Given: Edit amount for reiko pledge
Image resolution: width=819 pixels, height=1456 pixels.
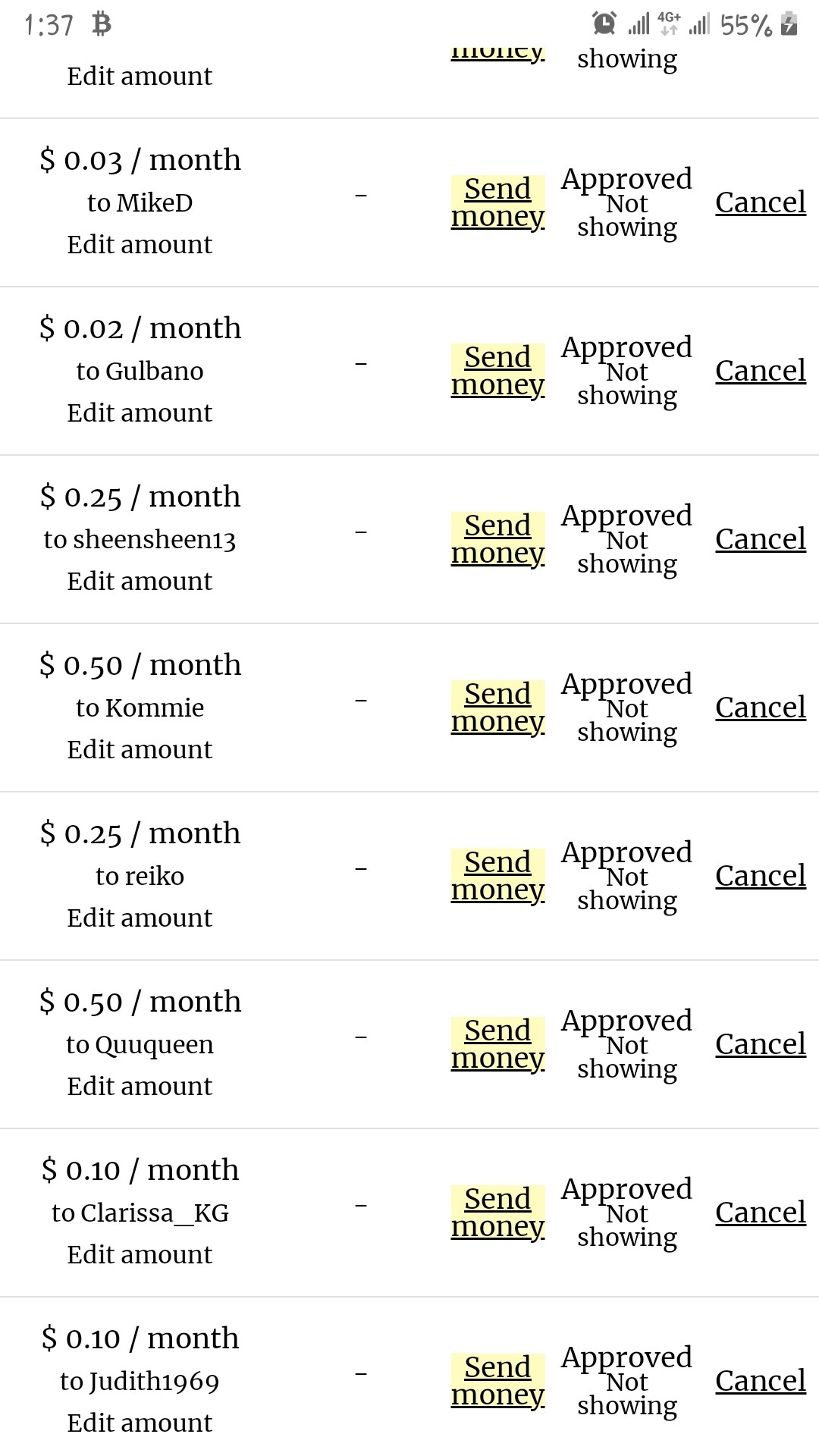Looking at the screenshot, I should (140, 918).
